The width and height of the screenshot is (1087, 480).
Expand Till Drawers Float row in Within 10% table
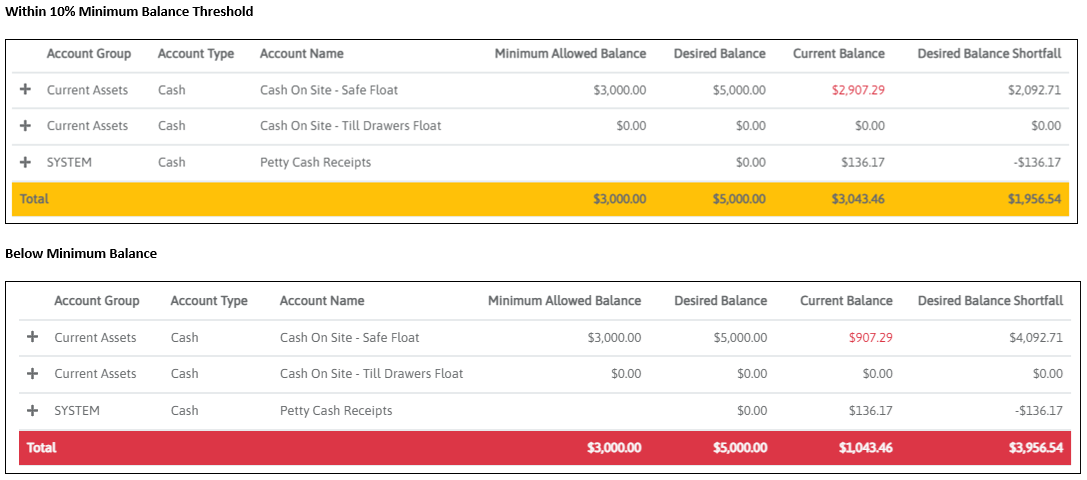click(26, 126)
